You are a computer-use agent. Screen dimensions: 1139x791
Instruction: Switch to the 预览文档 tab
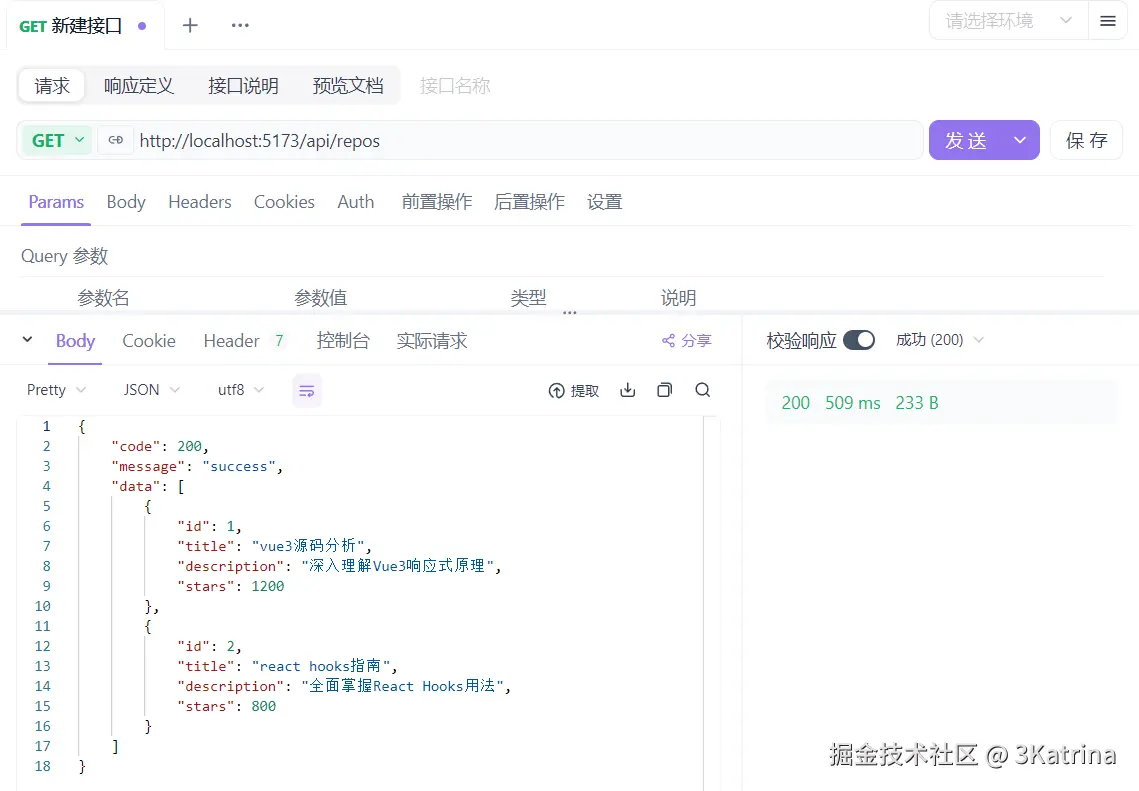click(x=348, y=86)
